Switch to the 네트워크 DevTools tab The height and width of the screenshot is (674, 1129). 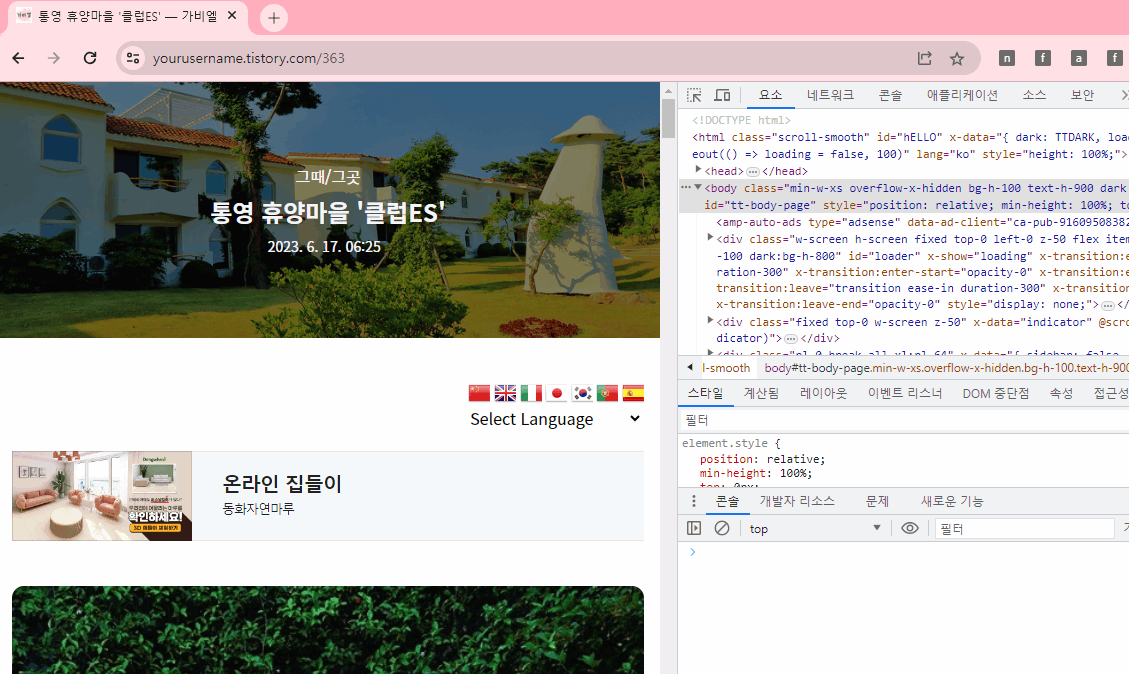pyautogui.click(x=830, y=95)
